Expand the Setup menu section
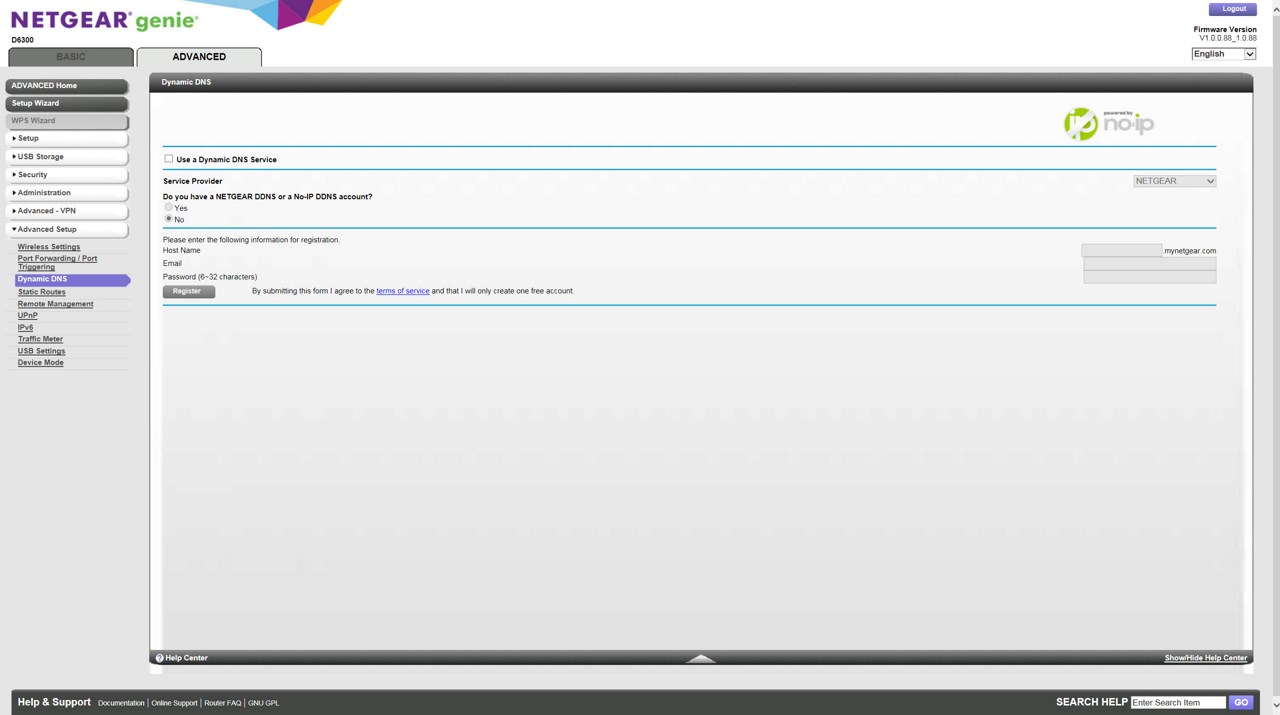 (x=67, y=138)
